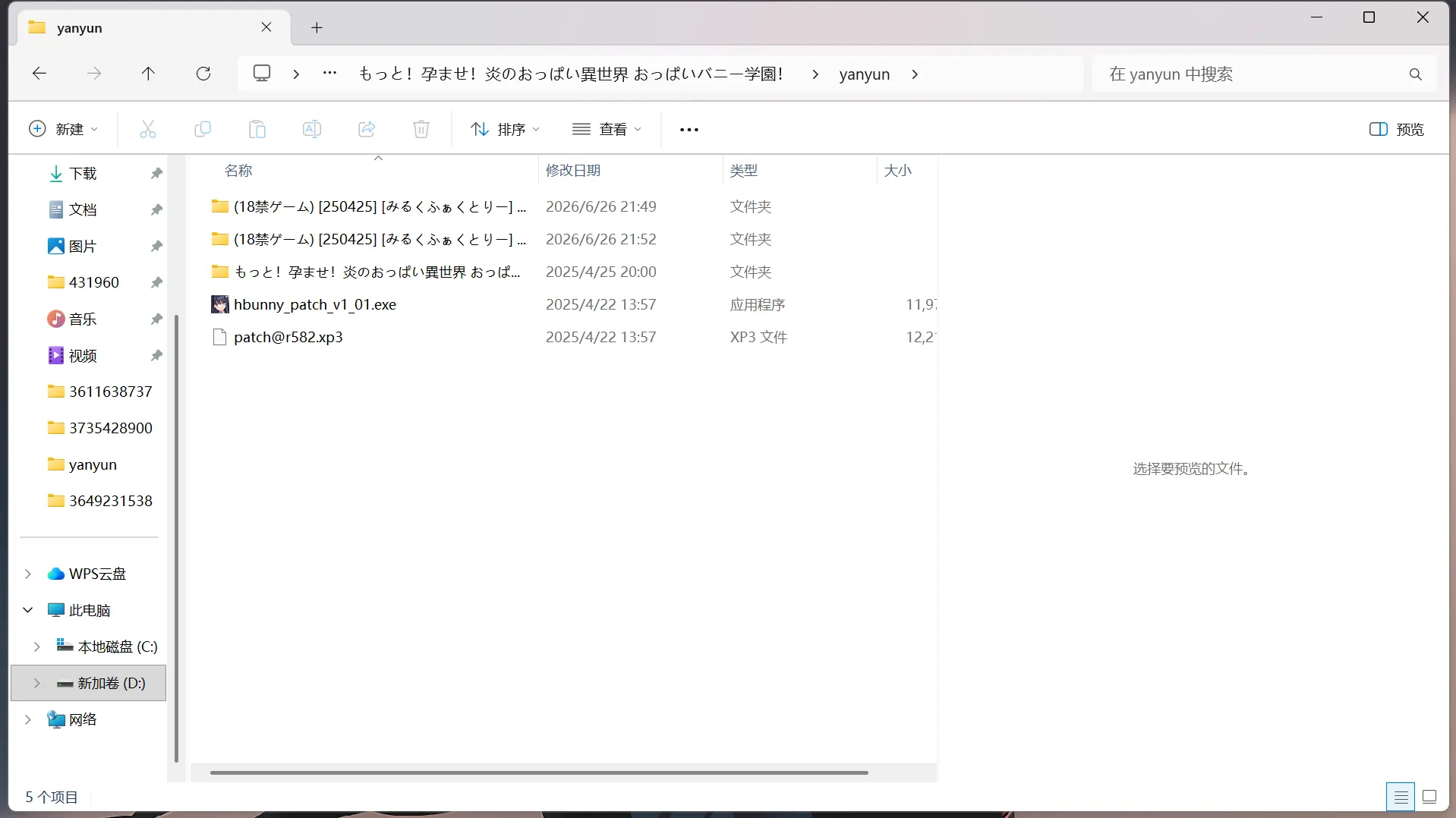
Task: Expand 新加卷 (D:) tree node
Action: 37,683
